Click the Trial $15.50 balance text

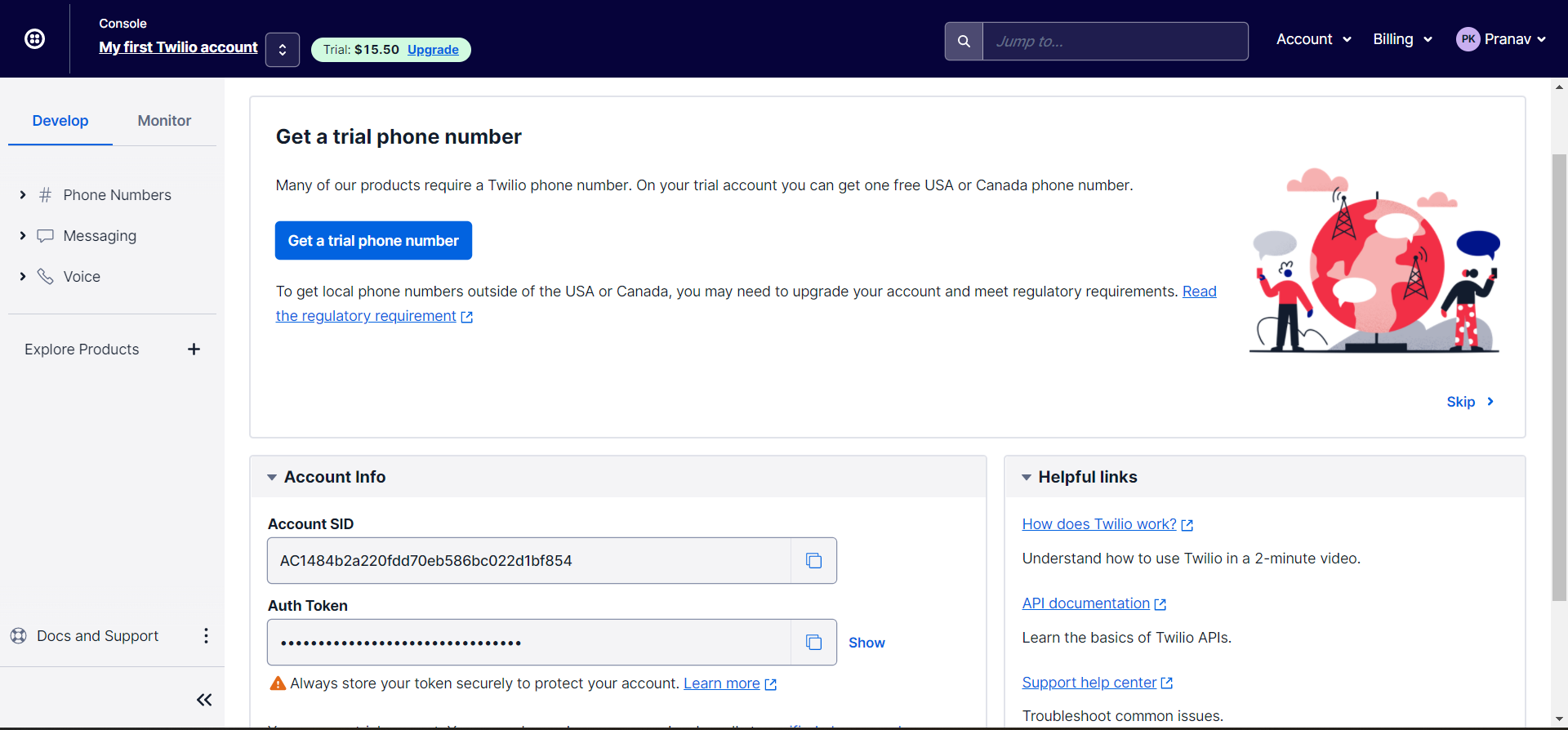[x=361, y=50]
